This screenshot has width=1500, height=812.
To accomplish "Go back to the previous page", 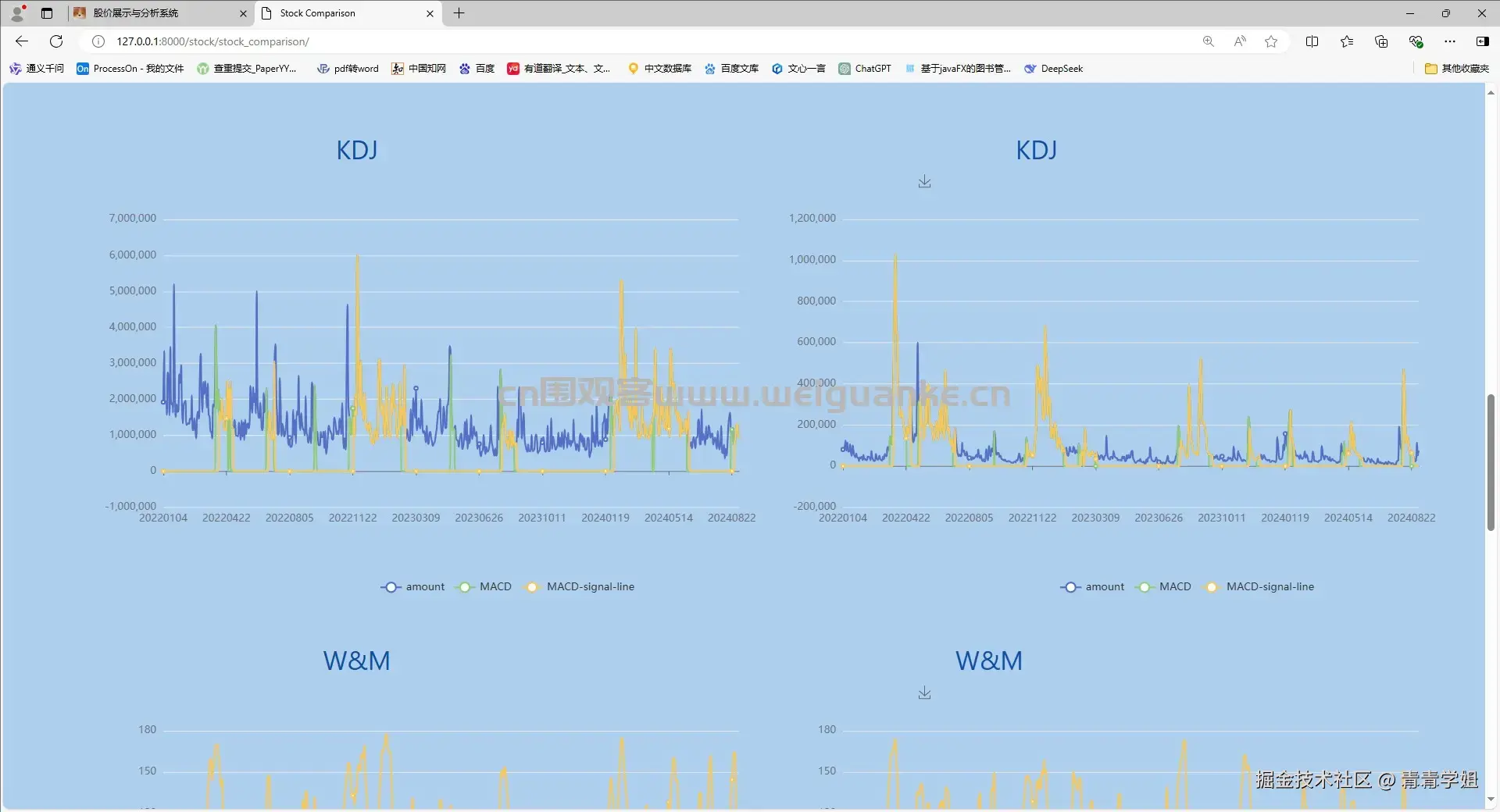I will [x=22, y=41].
